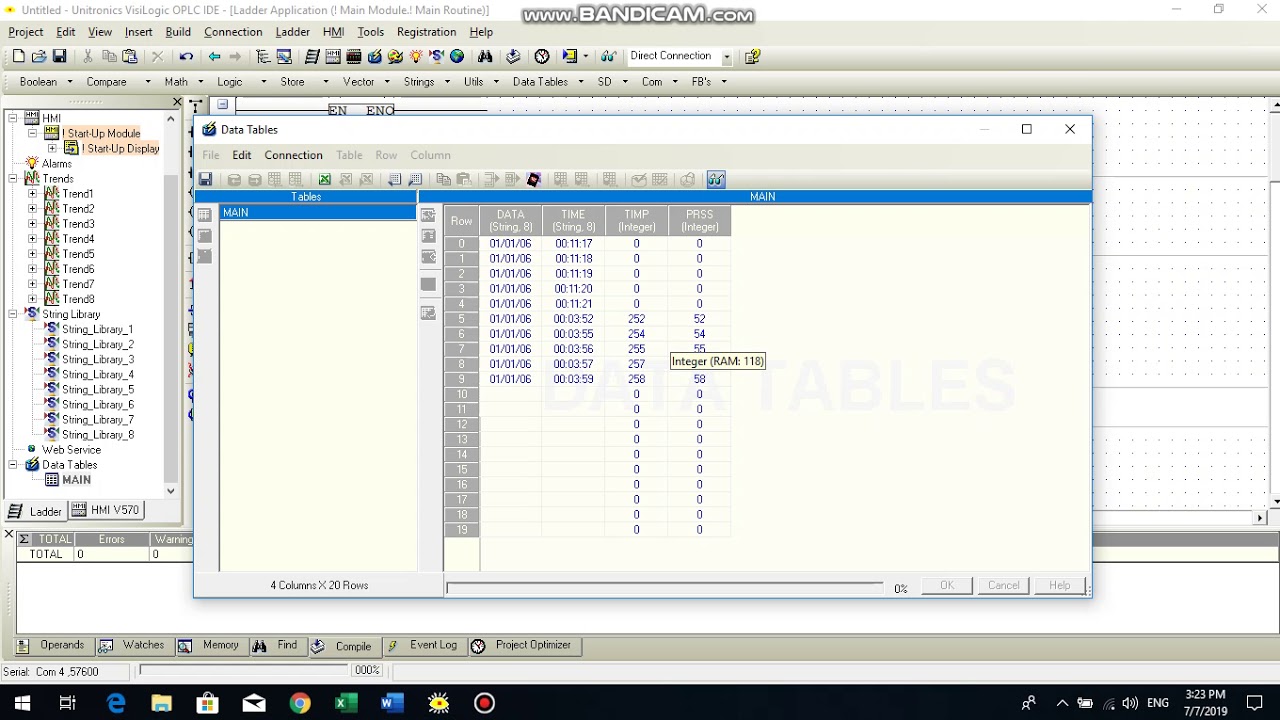Screen dimensions: 1280x720
Task: Click the globe icon in the main toolbar
Action: pos(457,56)
